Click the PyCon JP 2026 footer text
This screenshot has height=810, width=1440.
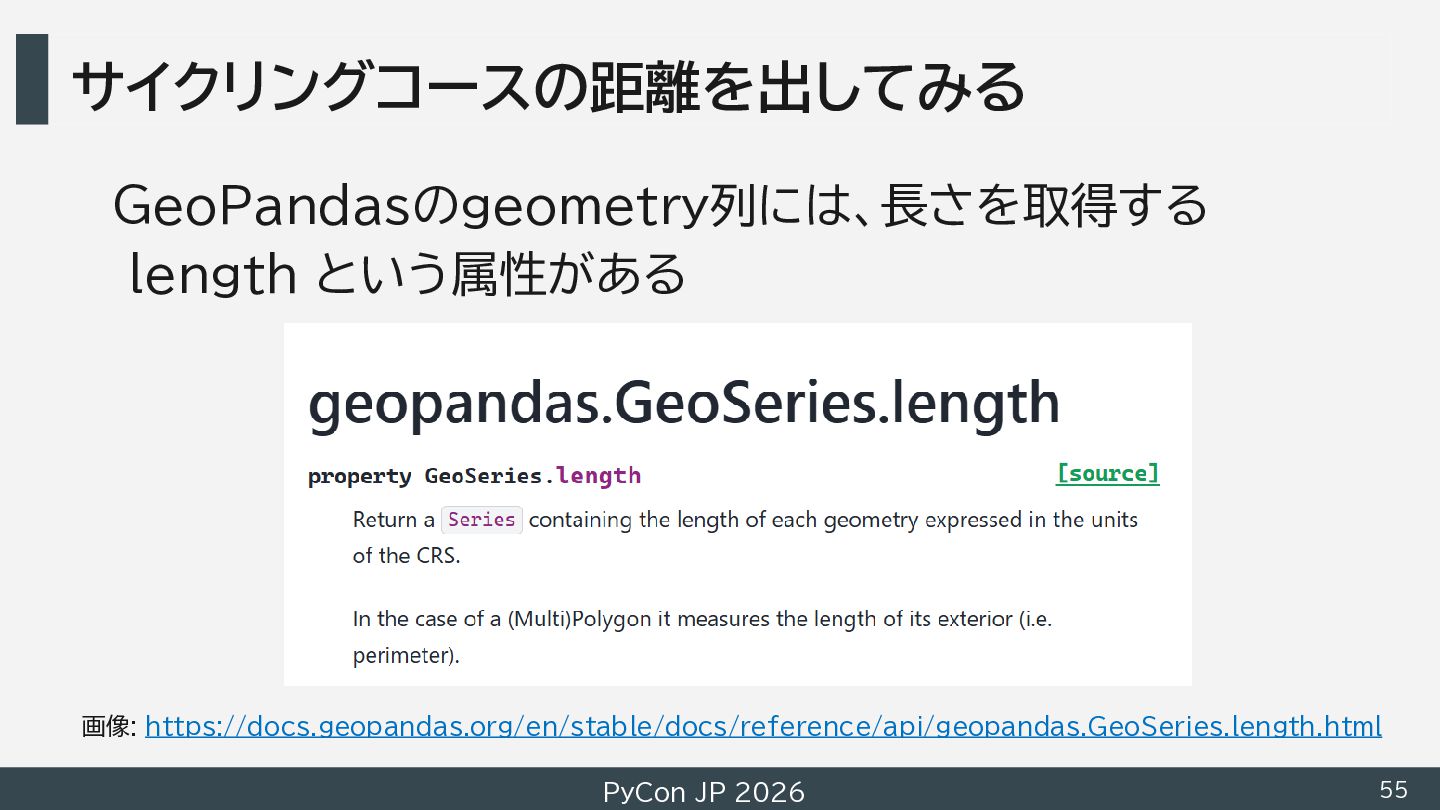pyautogui.click(x=703, y=792)
